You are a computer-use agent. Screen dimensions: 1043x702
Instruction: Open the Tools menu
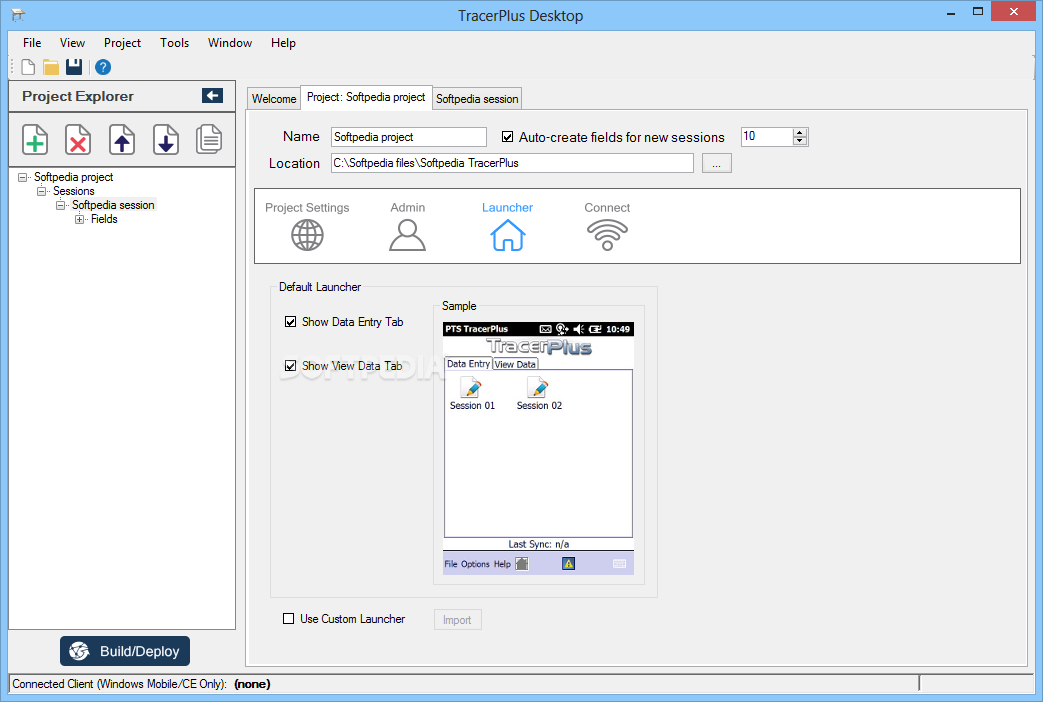click(174, 43)
